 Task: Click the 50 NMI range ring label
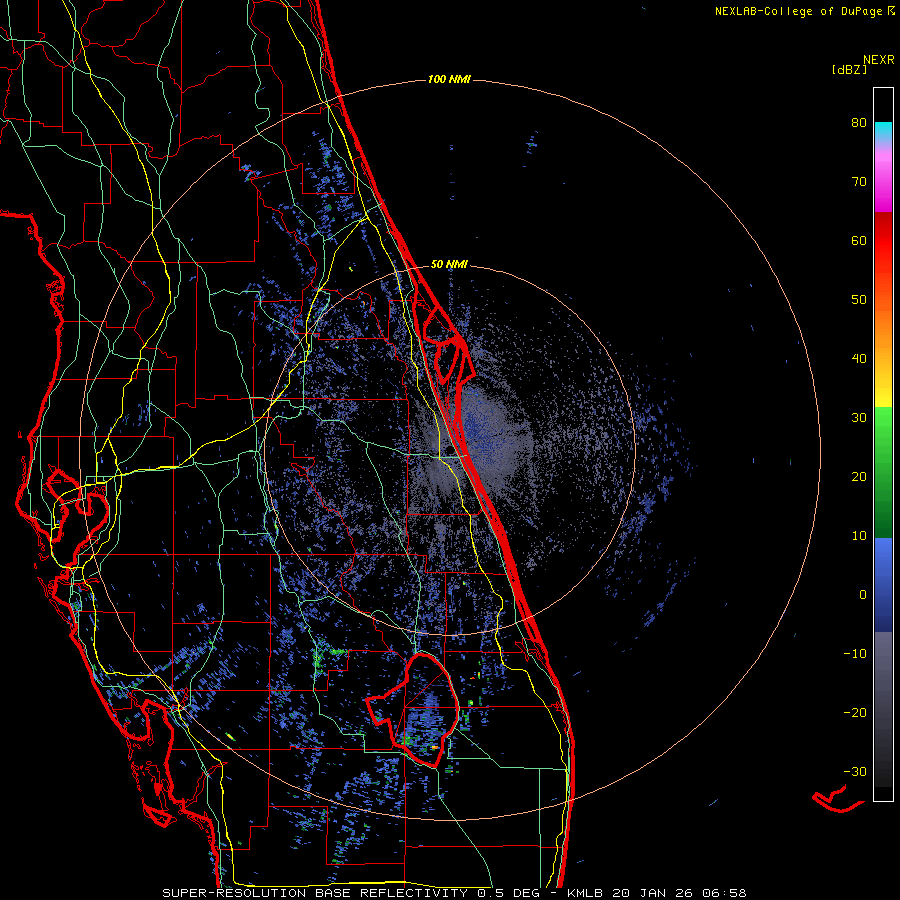pyautogui.click(x=449, y=265)
